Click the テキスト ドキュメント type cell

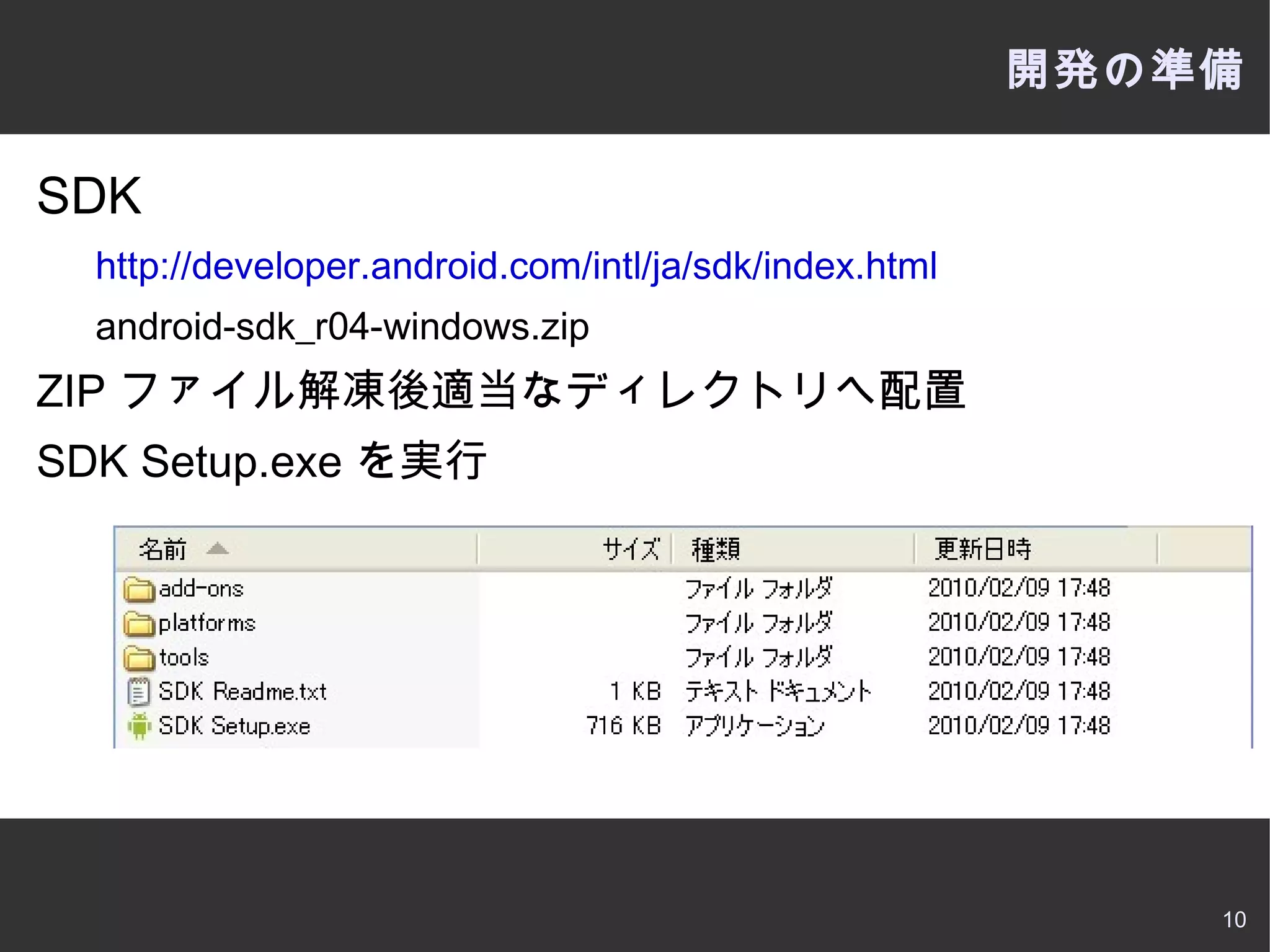[x=779, y=692]
